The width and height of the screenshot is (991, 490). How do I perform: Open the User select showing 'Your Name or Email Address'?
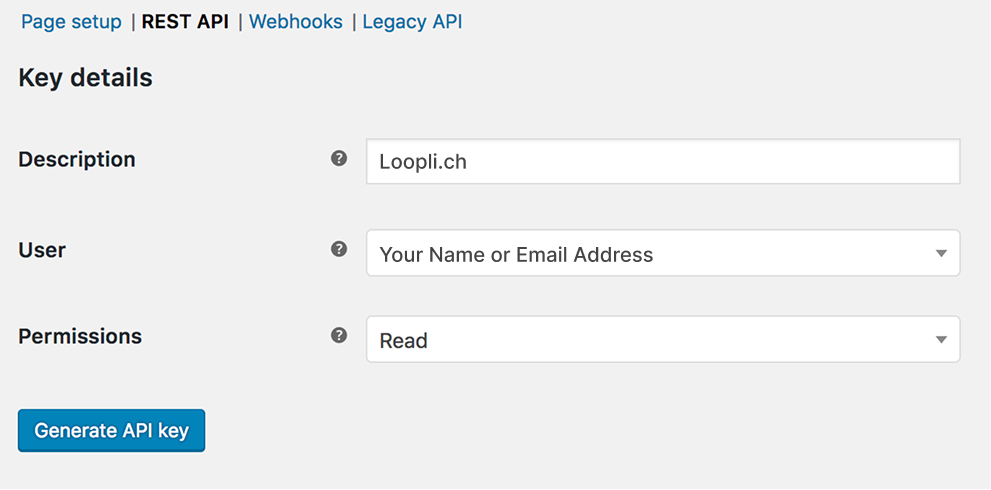click(662, 254)
